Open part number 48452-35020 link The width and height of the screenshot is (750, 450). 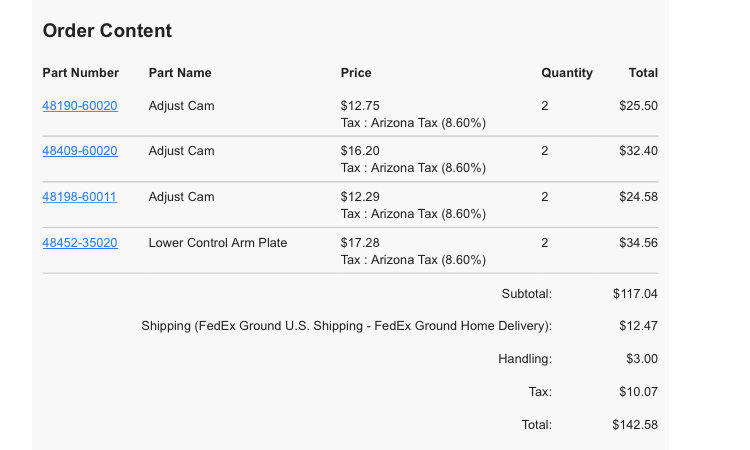click(80, 242)
